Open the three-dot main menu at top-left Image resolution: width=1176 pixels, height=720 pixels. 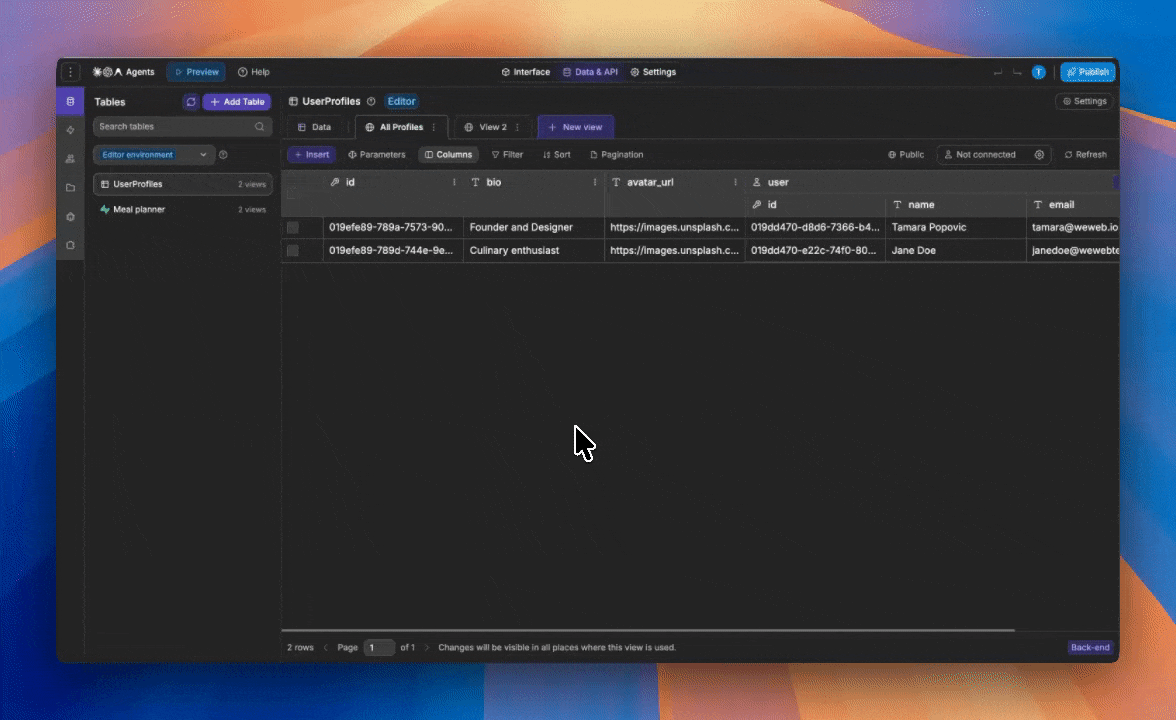click(x=70, y=72)
